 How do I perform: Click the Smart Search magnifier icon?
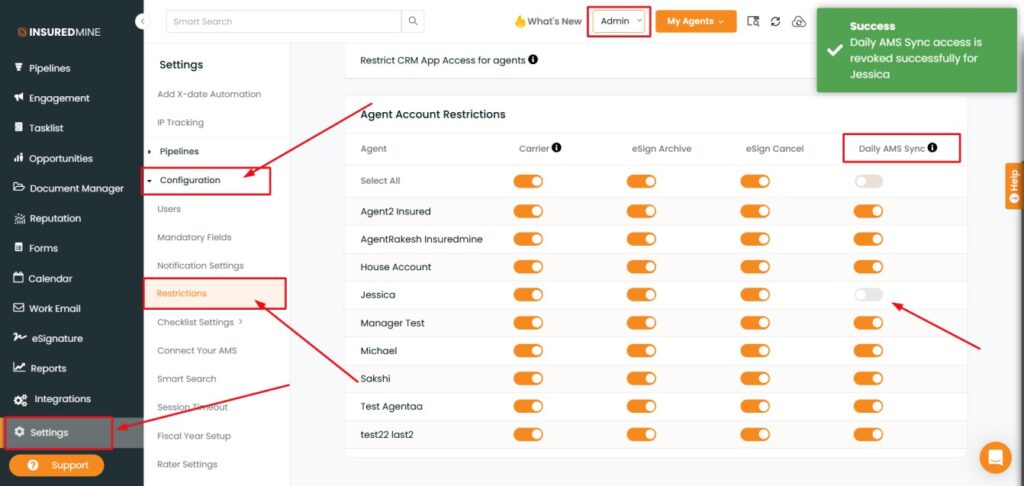point(413,21)
